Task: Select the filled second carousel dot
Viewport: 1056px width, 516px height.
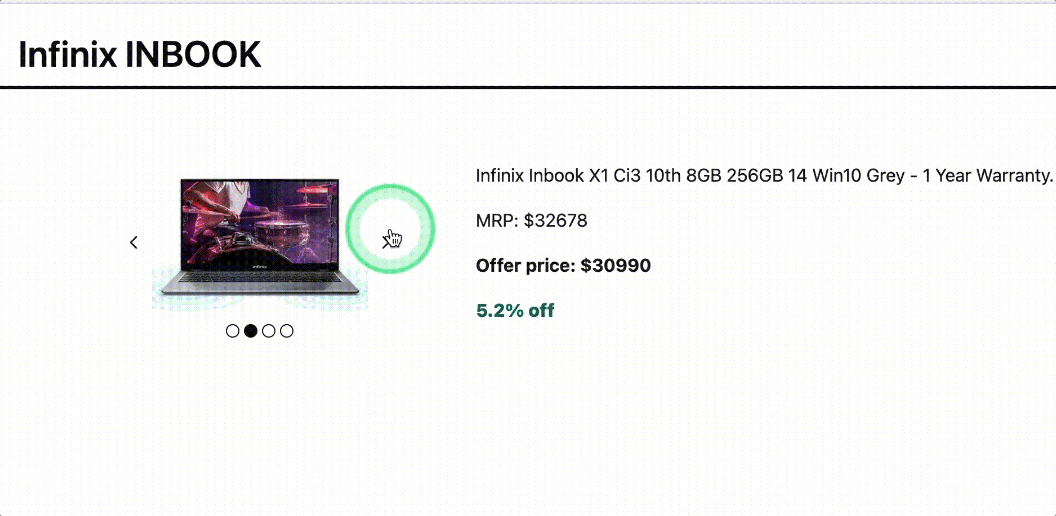Action: pyautogui.click(x=251, y=331)
